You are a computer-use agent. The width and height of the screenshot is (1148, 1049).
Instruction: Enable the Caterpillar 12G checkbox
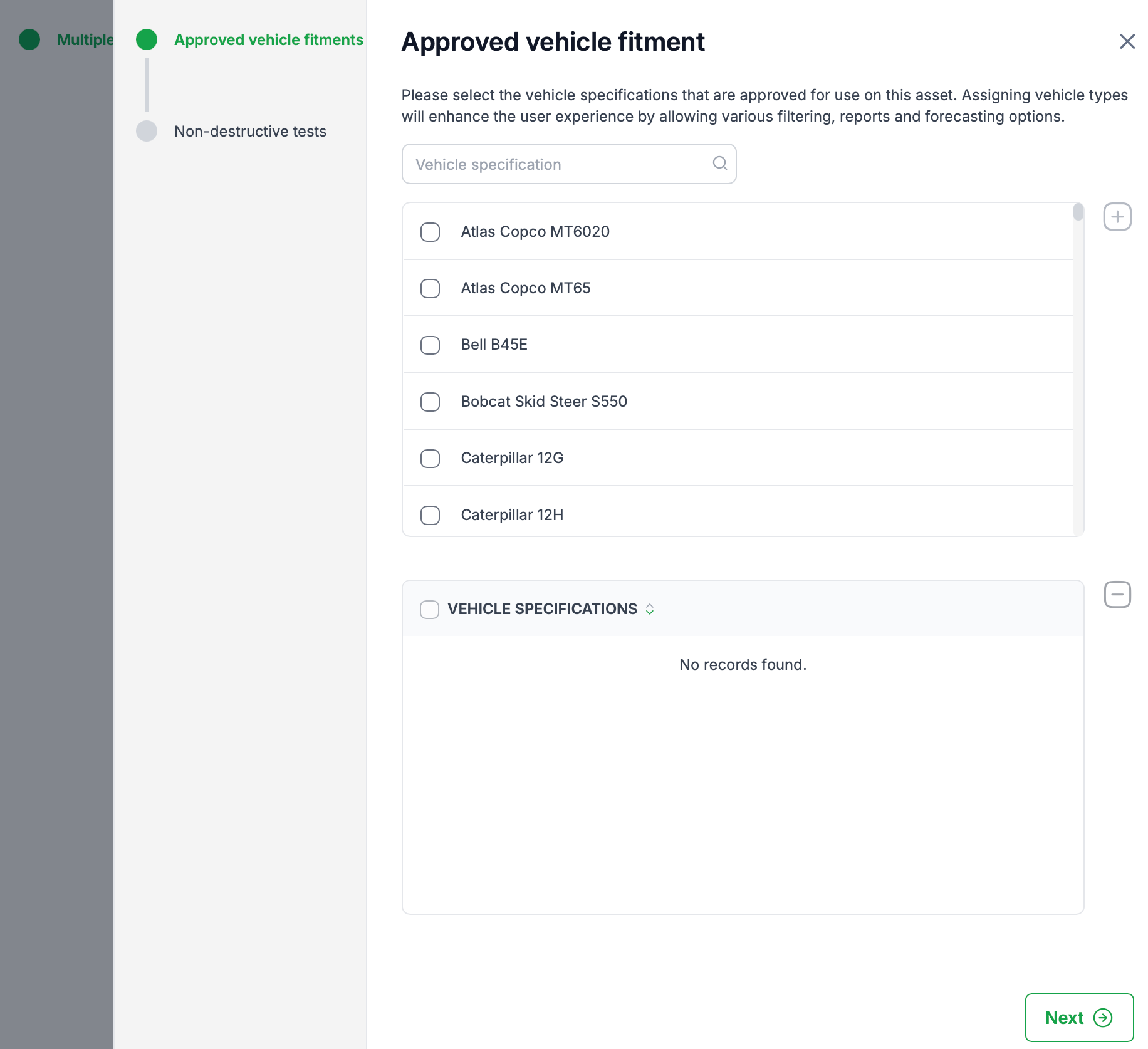[430, 458]
